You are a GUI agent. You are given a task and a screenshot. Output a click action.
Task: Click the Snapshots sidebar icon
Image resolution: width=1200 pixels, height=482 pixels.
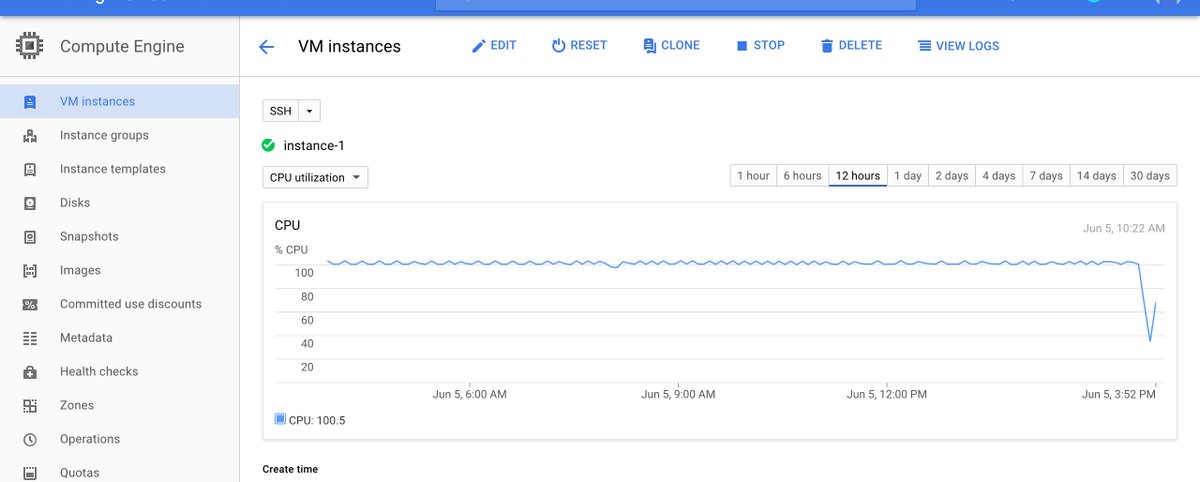tap(30, 237)
